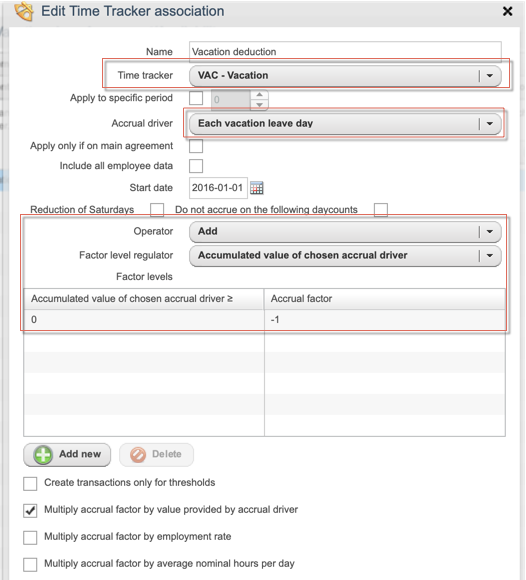This screenshot has height=580, width=526.
Task: Open the Operator Add dropdown
Action: (x=345, y=232)
